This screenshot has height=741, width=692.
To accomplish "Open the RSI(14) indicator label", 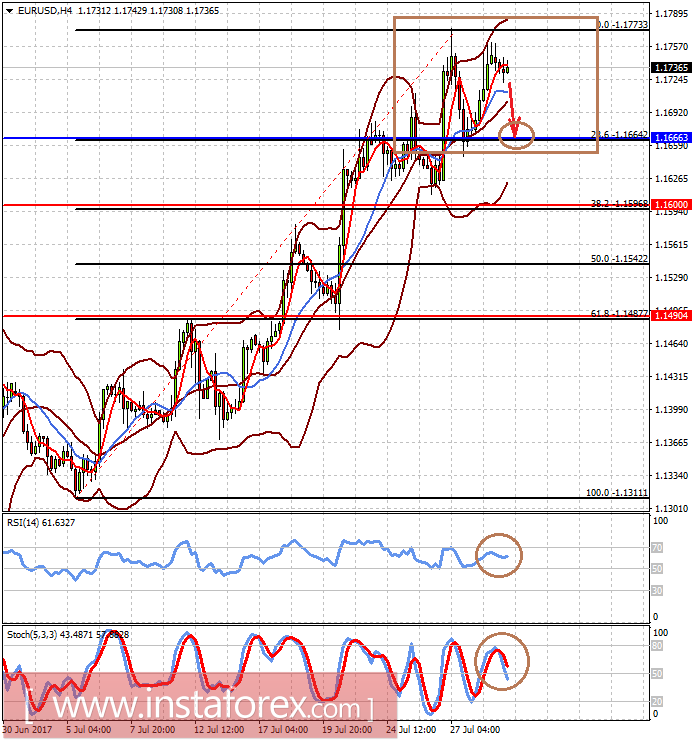I will 41,523.
